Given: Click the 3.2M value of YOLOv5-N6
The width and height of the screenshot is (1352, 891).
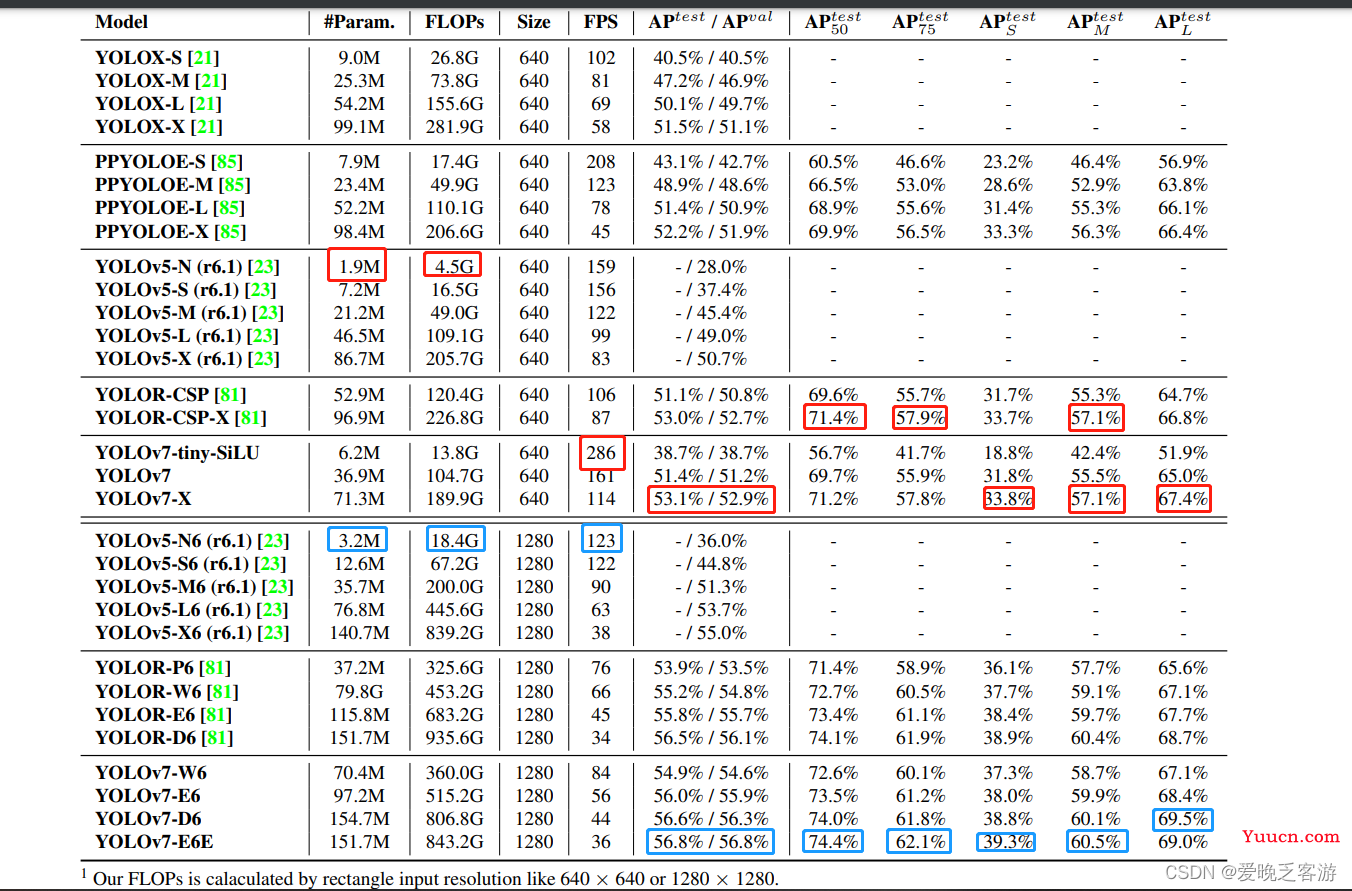Looking at the screenshot, I should [358, 541].
